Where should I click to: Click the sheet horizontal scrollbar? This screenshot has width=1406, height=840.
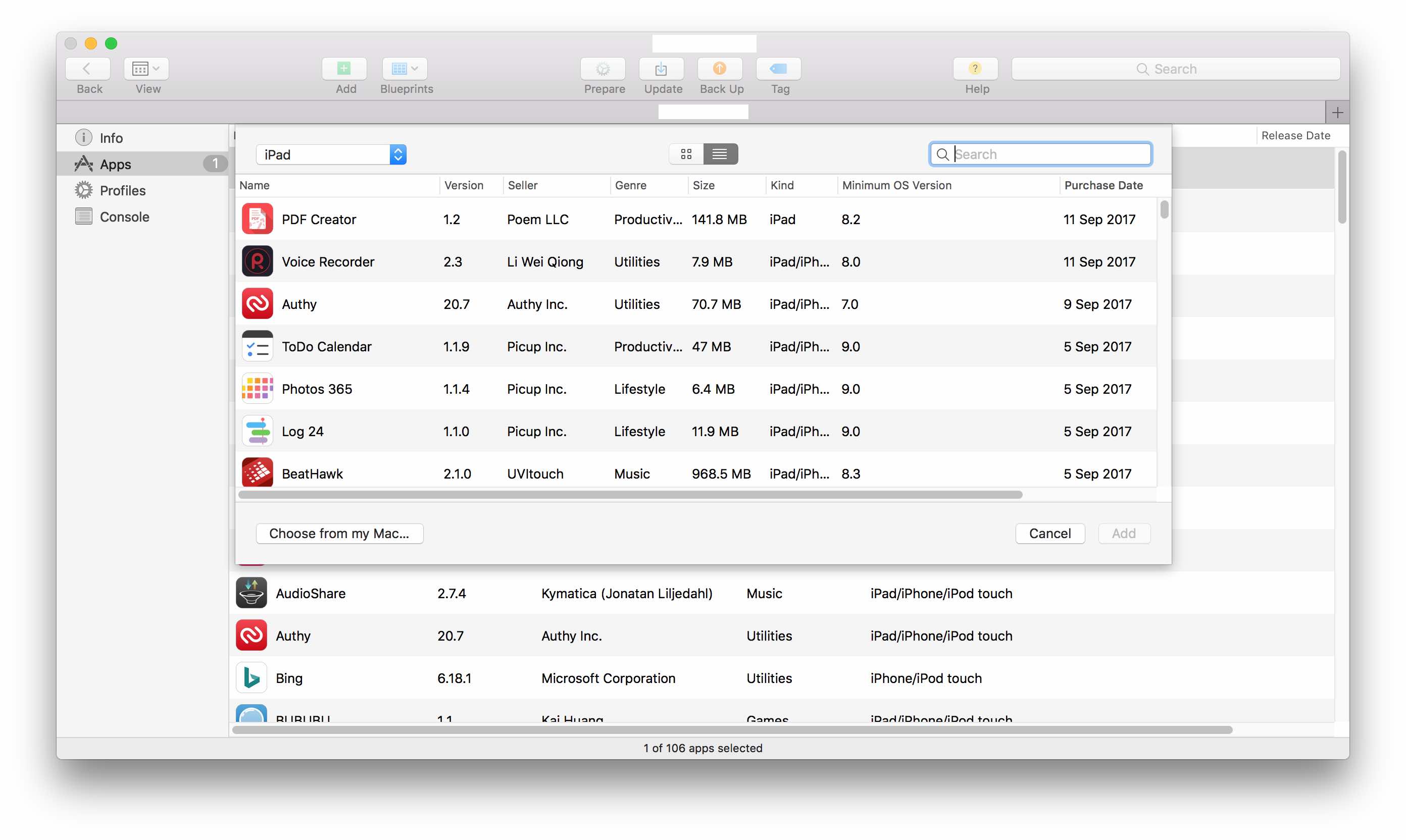(x=630, y=494)
